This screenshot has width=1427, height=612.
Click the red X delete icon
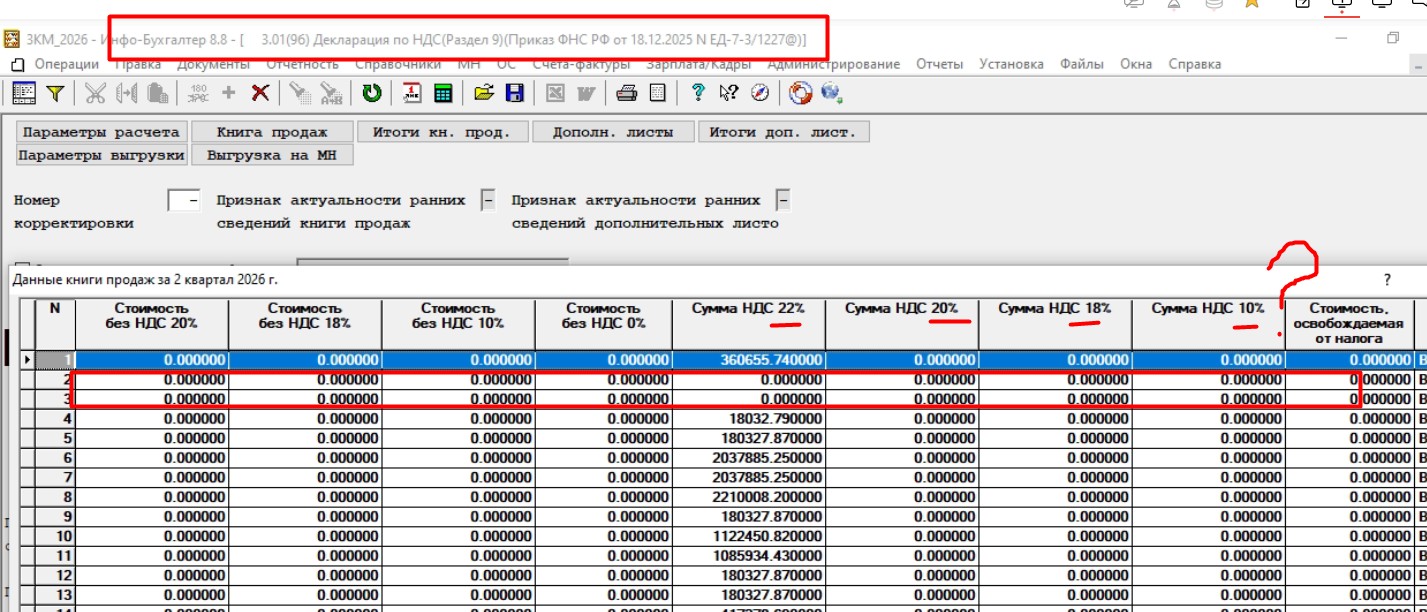260,93
